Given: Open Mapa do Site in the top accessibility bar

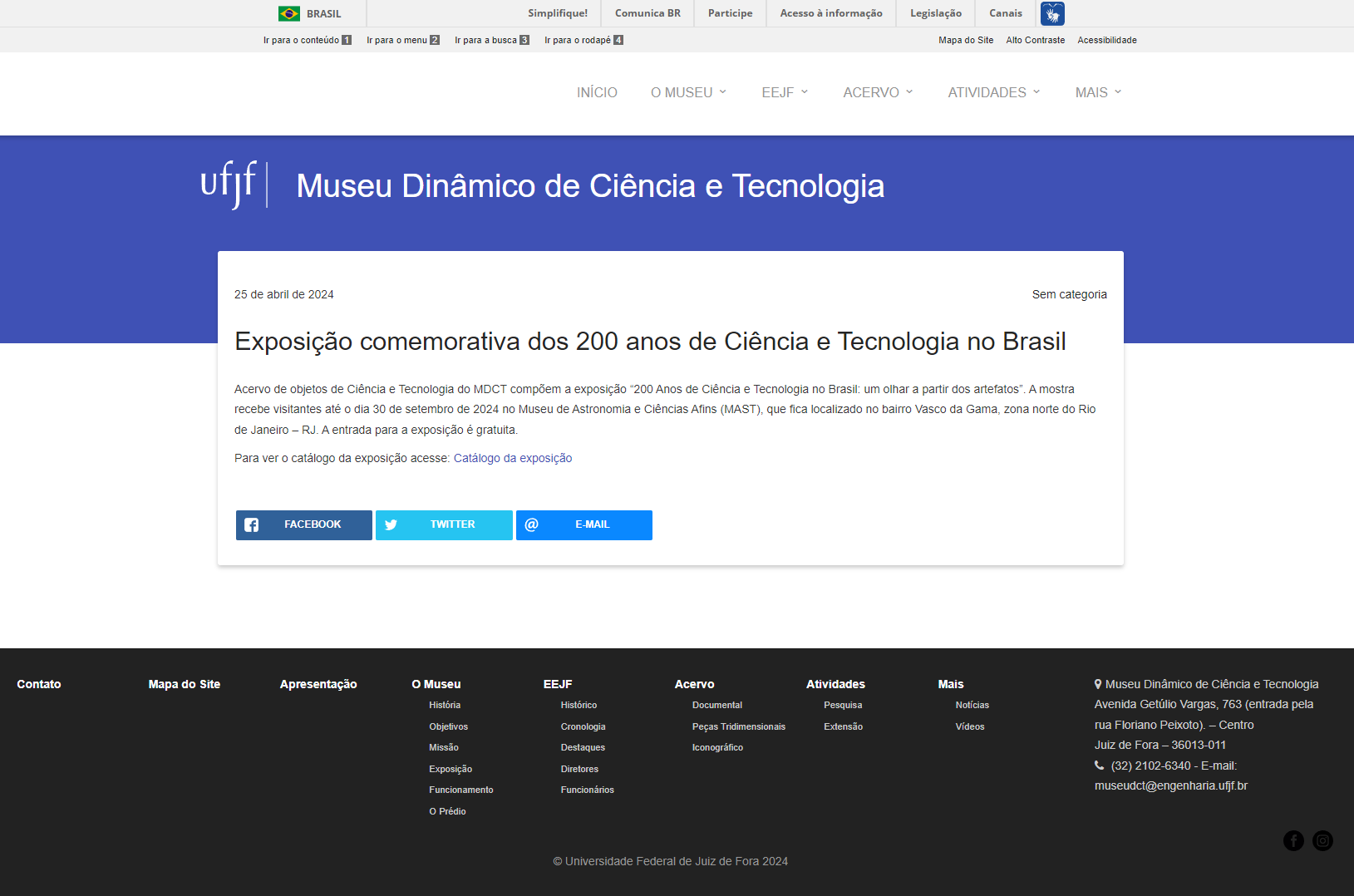Looking at the screenshot, I should coord(966,40).
